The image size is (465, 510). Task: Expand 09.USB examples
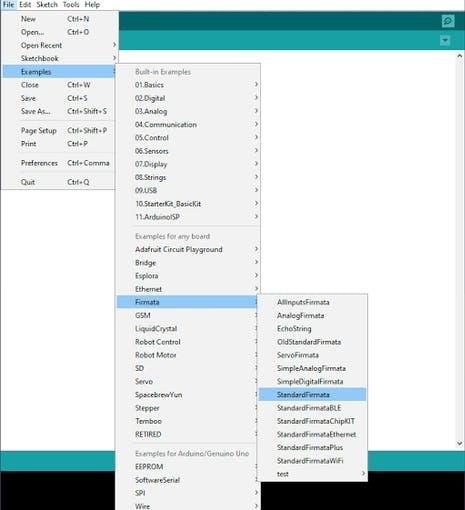pyautogui.click(x=188, y=191)
